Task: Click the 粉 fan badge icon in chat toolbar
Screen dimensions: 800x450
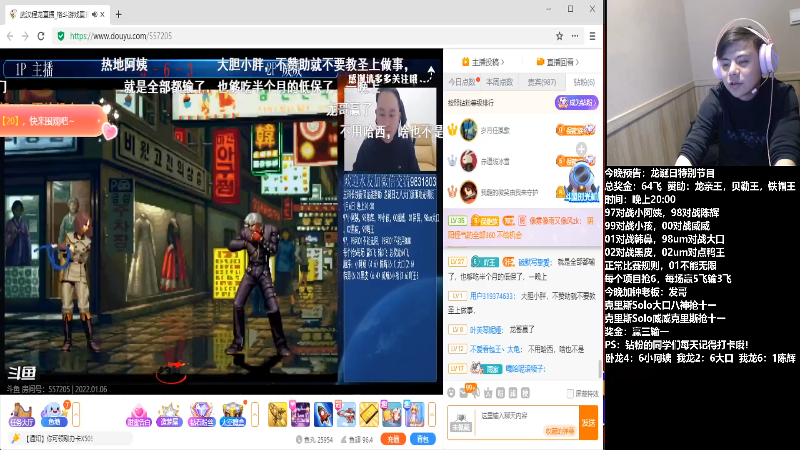Action: coord(501,392)
